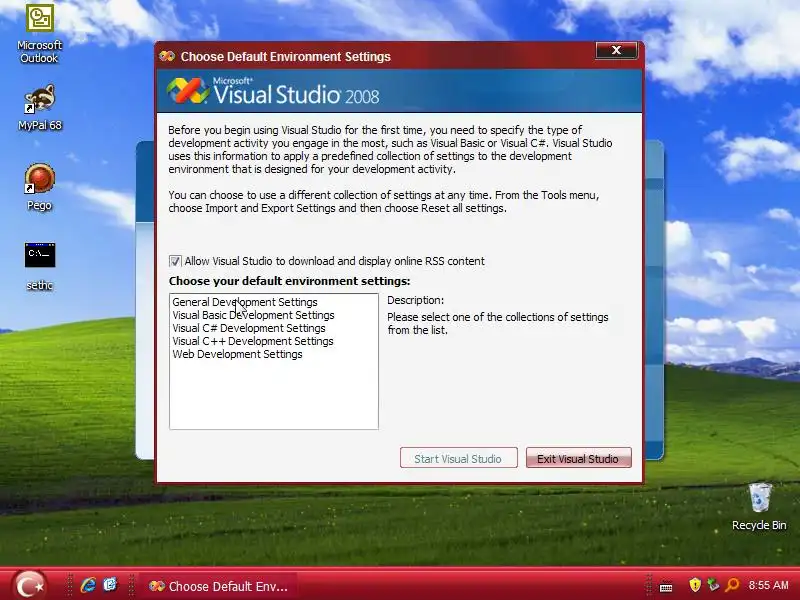Click the Choose Default Env... taskbar button

click(218, 586)
